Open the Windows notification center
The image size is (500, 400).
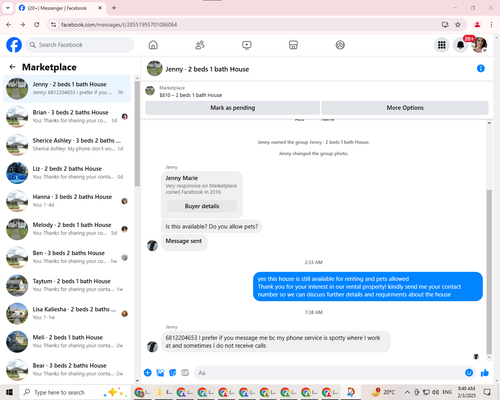pos(487,392)
